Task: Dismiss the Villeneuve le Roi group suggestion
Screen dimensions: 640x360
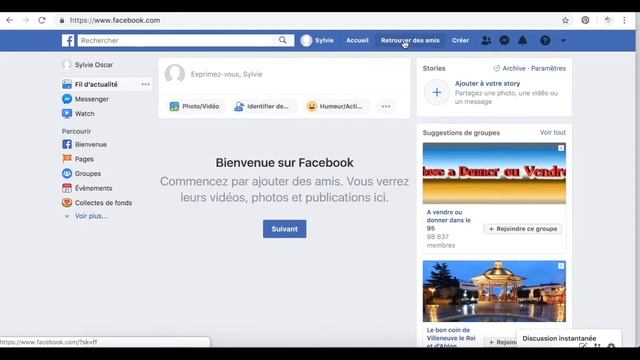Action: [x=561, y=266]
